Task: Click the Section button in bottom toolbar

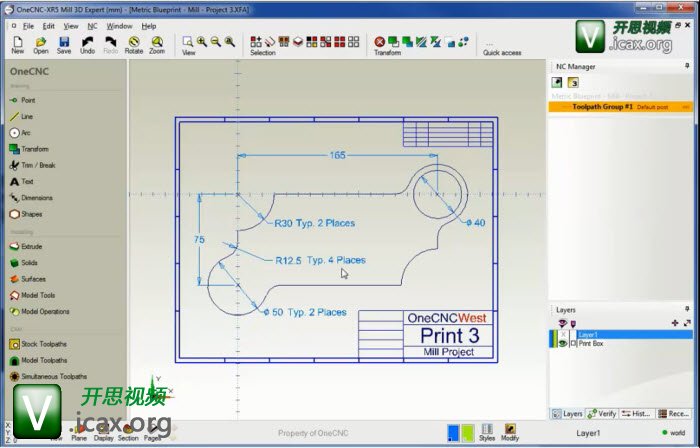Action: click(128, 433)
